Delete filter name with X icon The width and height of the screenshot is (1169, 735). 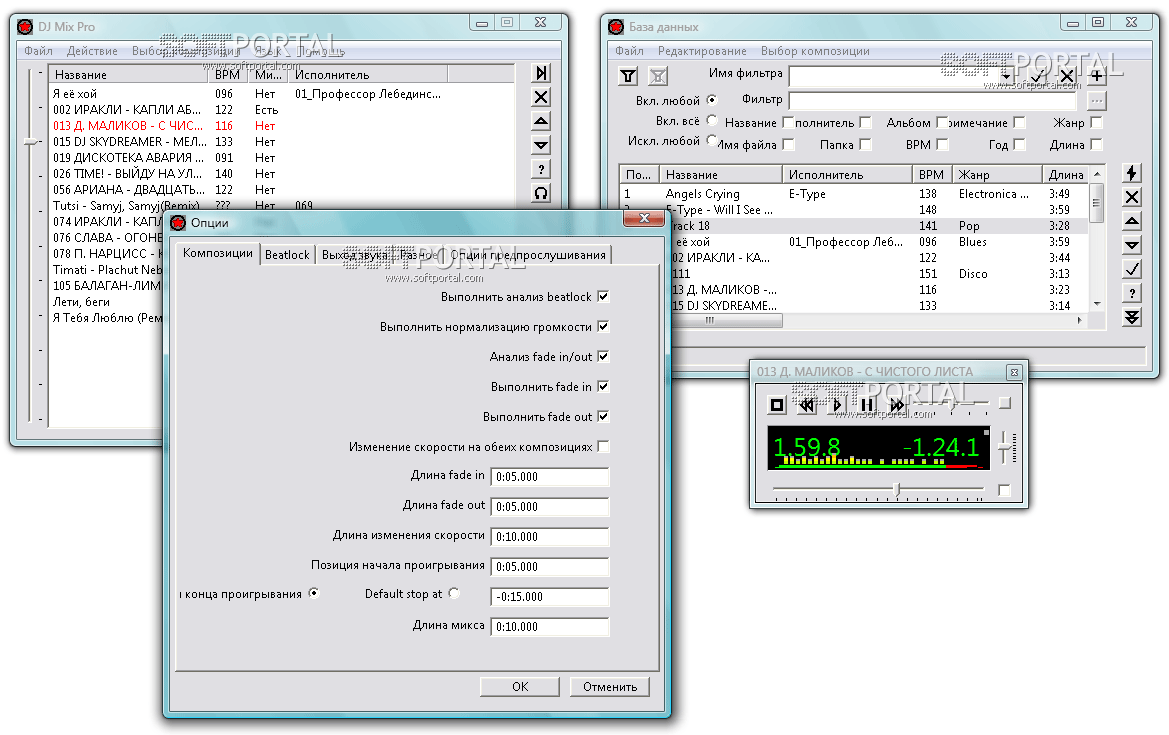[1067, 76]
